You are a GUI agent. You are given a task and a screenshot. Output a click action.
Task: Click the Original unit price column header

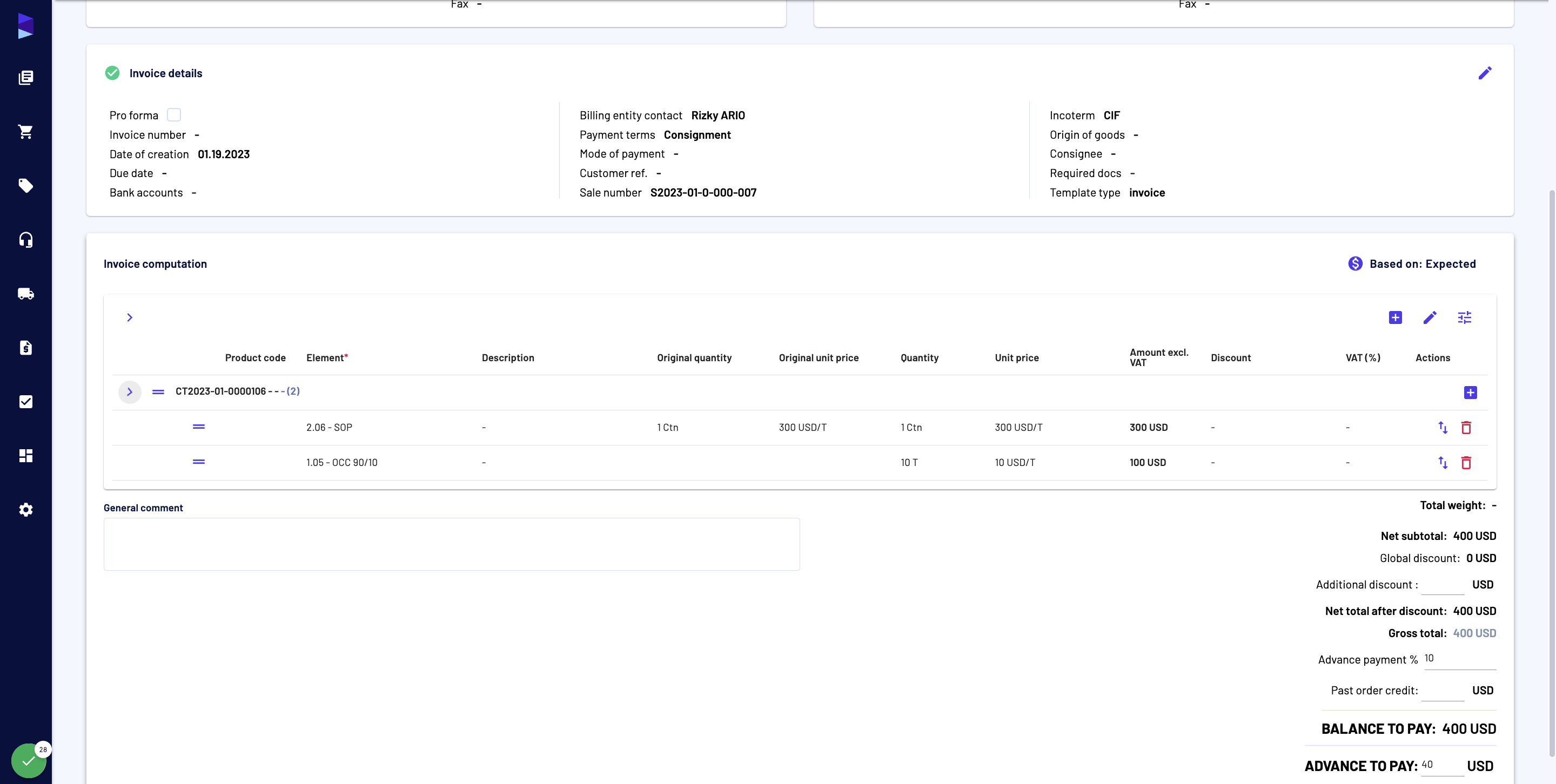(x=819, y=358)
